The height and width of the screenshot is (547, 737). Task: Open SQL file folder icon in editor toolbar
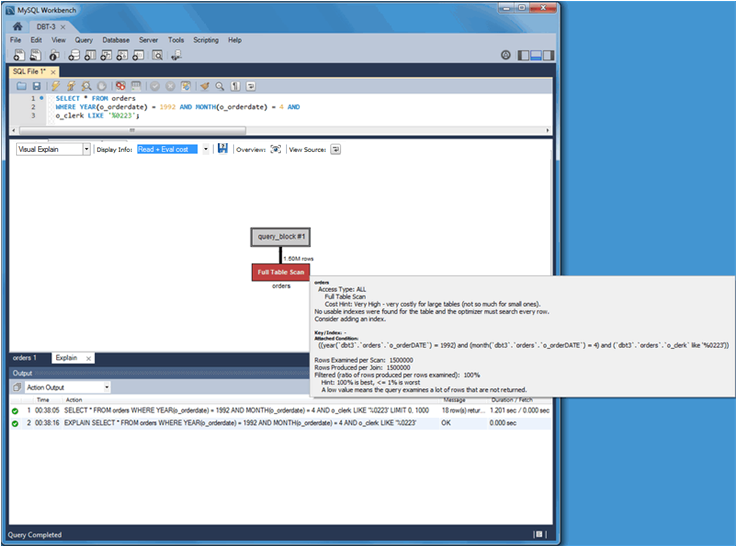22,86
